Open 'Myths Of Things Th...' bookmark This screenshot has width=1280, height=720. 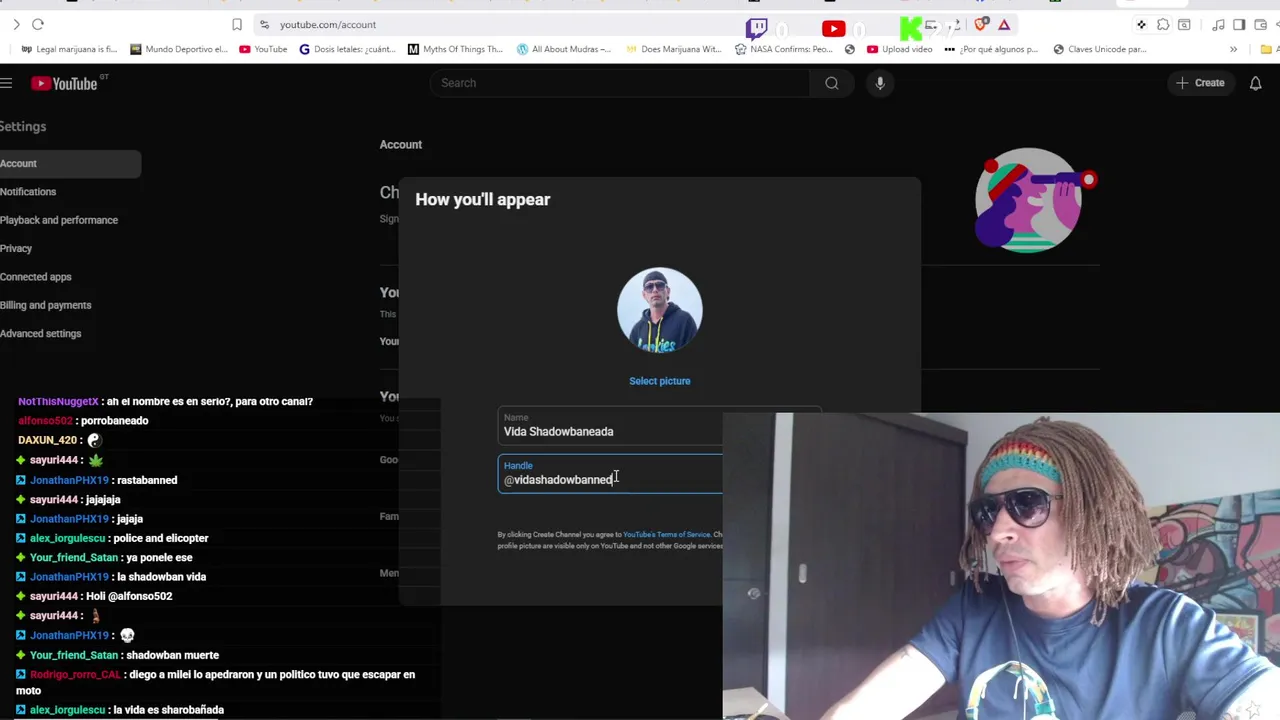pyautogui.click(x=455, y=49)
